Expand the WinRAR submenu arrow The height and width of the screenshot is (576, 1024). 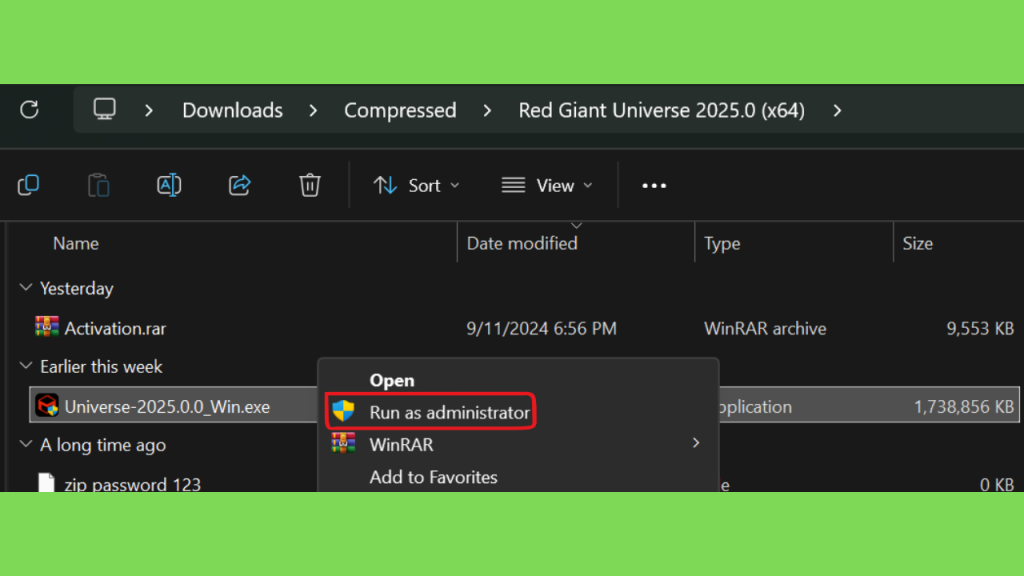[x=696, y=443]
